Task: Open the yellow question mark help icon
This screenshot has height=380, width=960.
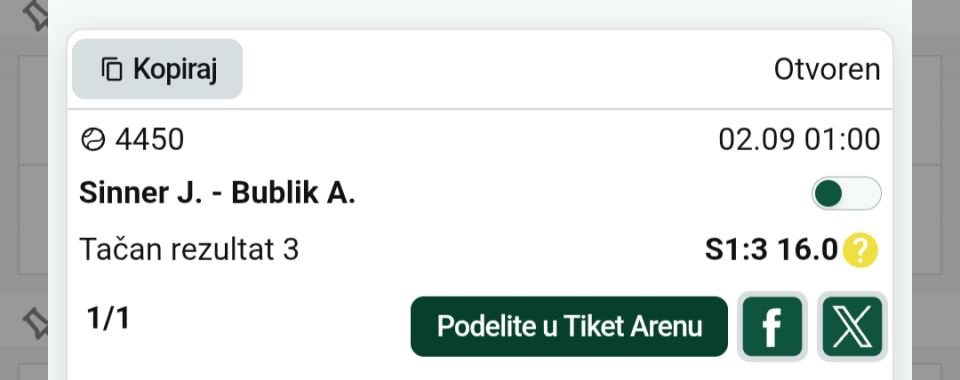Action: (860, 250)
